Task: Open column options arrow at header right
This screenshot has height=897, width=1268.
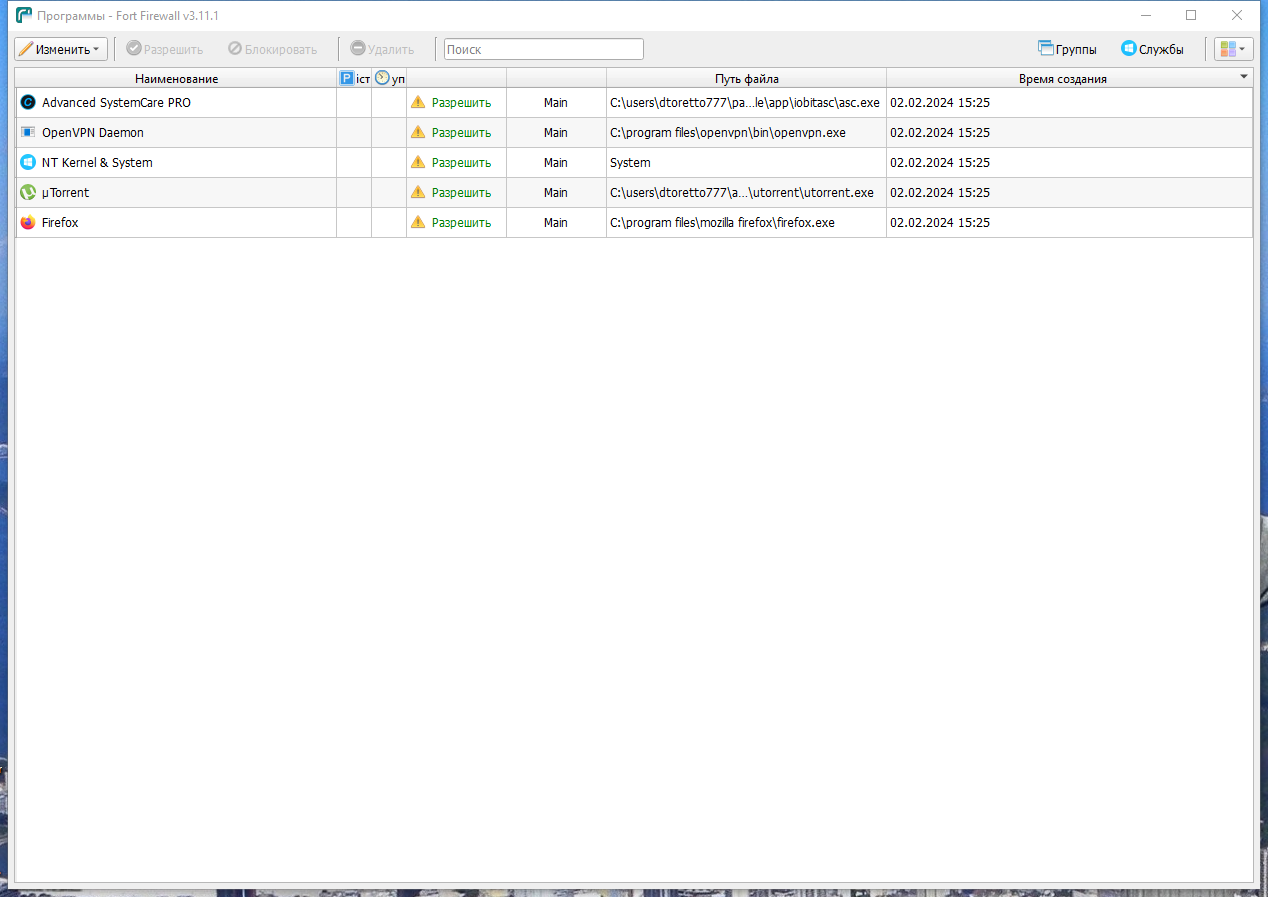Action: (x=1244, y=76)
